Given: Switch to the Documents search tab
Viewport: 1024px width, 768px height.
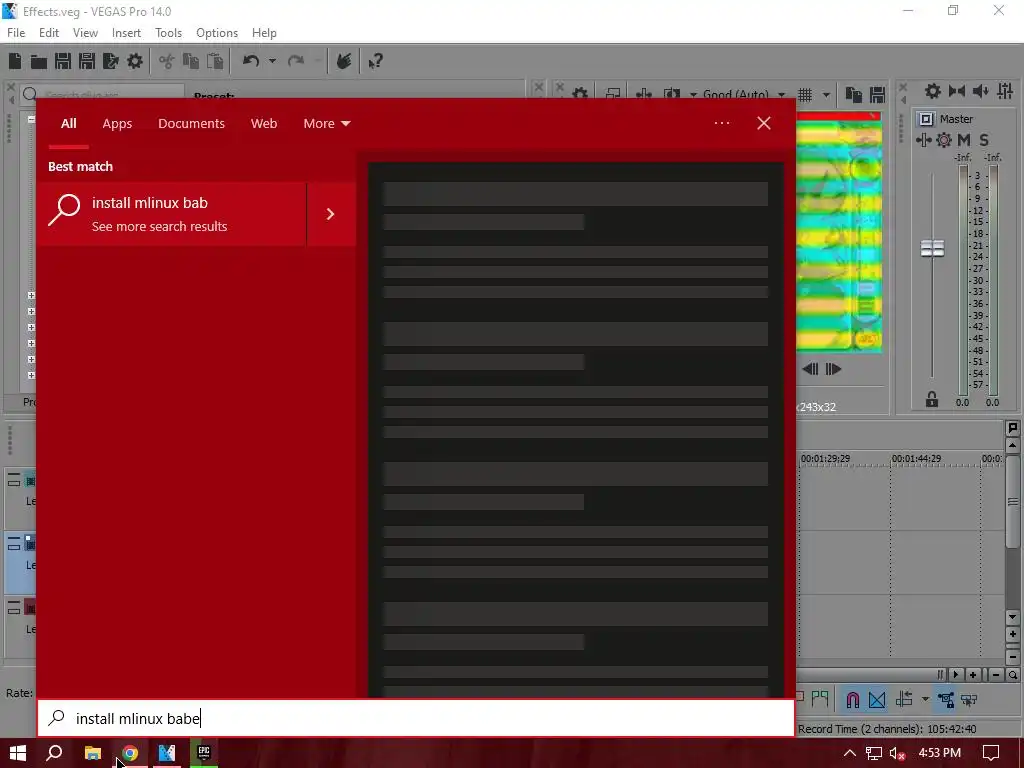Looking at the screenshot, I should tap(191, 123).
